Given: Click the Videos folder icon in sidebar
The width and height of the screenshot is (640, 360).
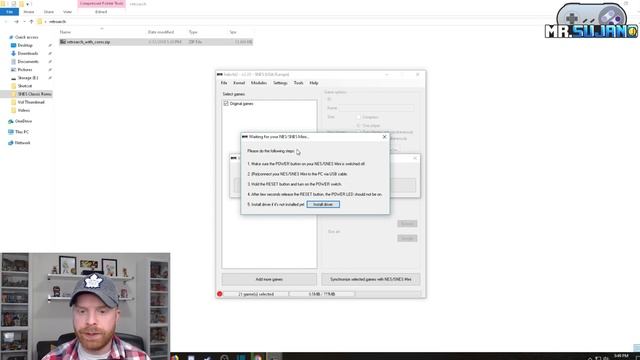Looking at the screenshot, I should coord(13,111).
